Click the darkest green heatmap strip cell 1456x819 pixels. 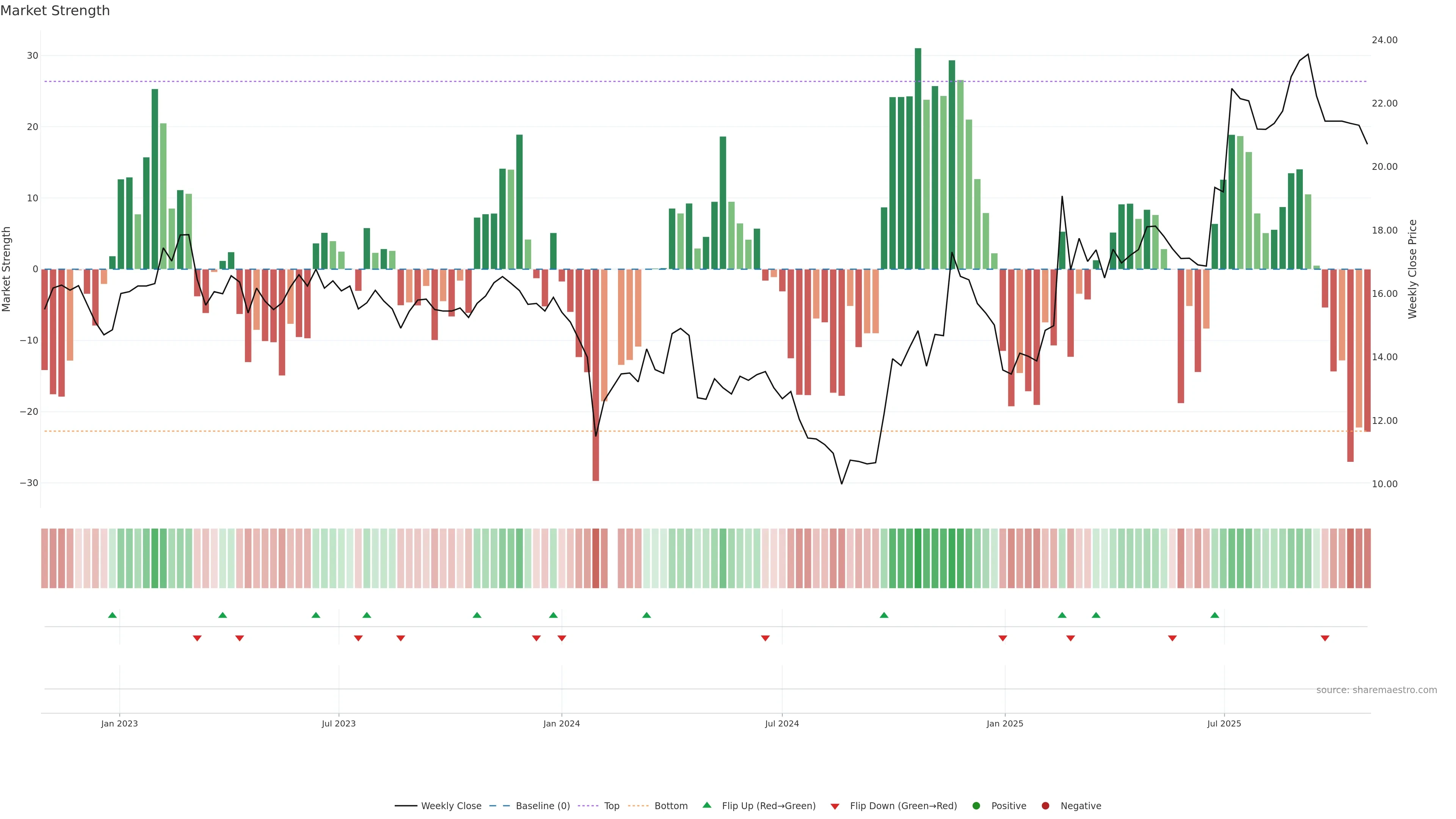tap(918, 558)
